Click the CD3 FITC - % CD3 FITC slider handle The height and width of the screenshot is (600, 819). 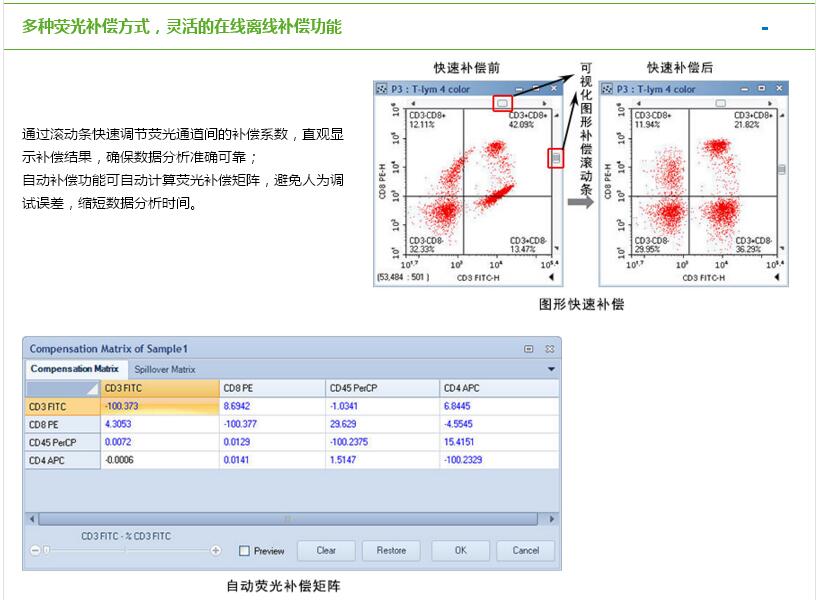pyautogui.click(x=46, y=550)
